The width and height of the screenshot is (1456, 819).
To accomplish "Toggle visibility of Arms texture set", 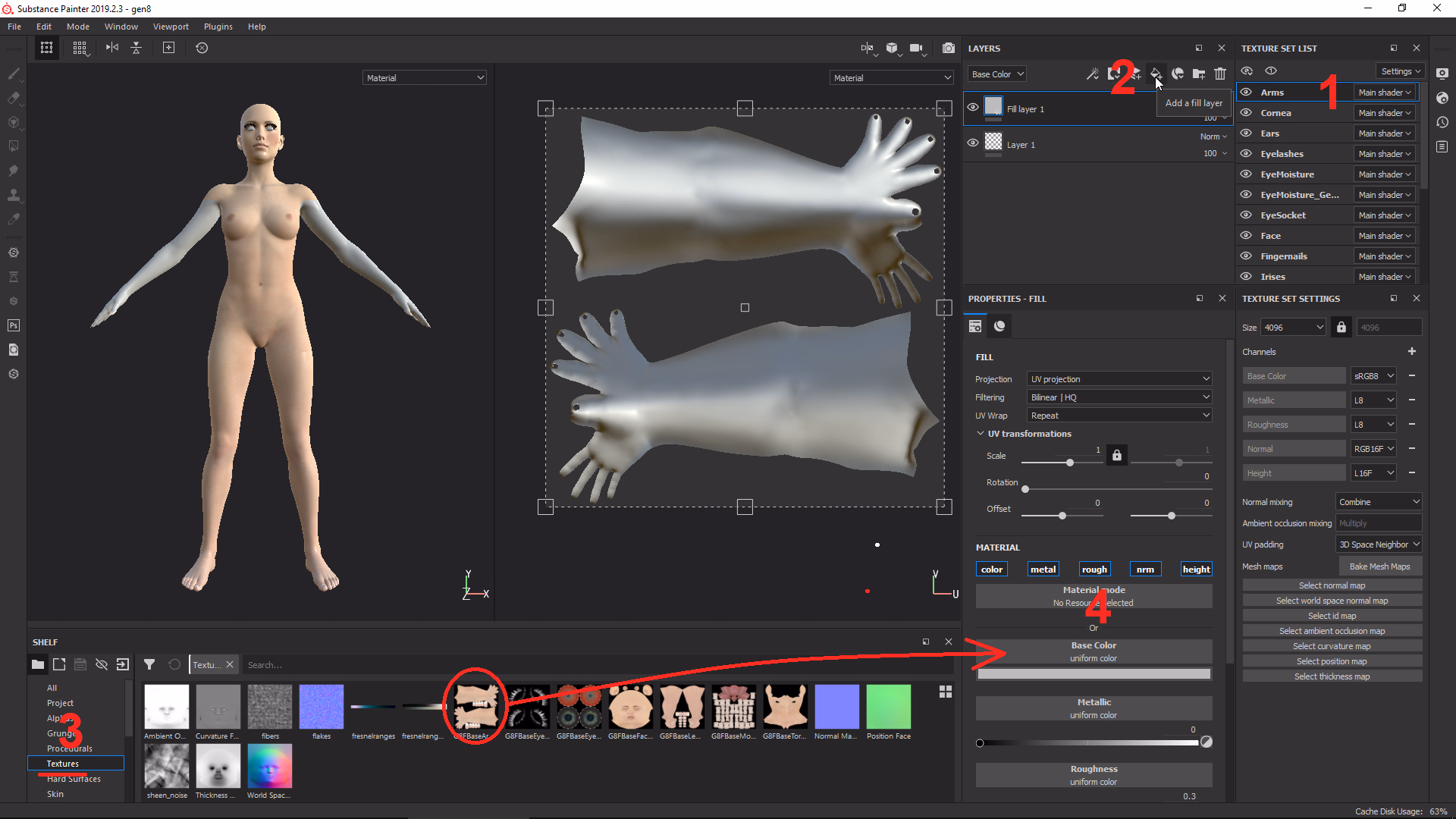I will tap(1246, 92).
